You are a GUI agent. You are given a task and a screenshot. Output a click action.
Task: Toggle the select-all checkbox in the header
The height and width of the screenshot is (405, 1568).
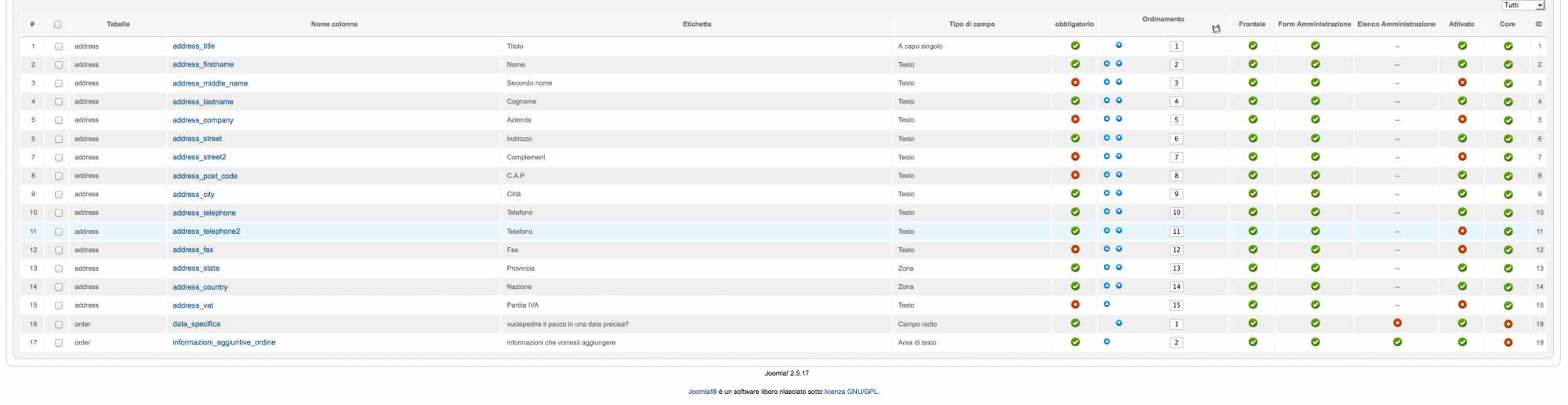[x=58, y=24]
